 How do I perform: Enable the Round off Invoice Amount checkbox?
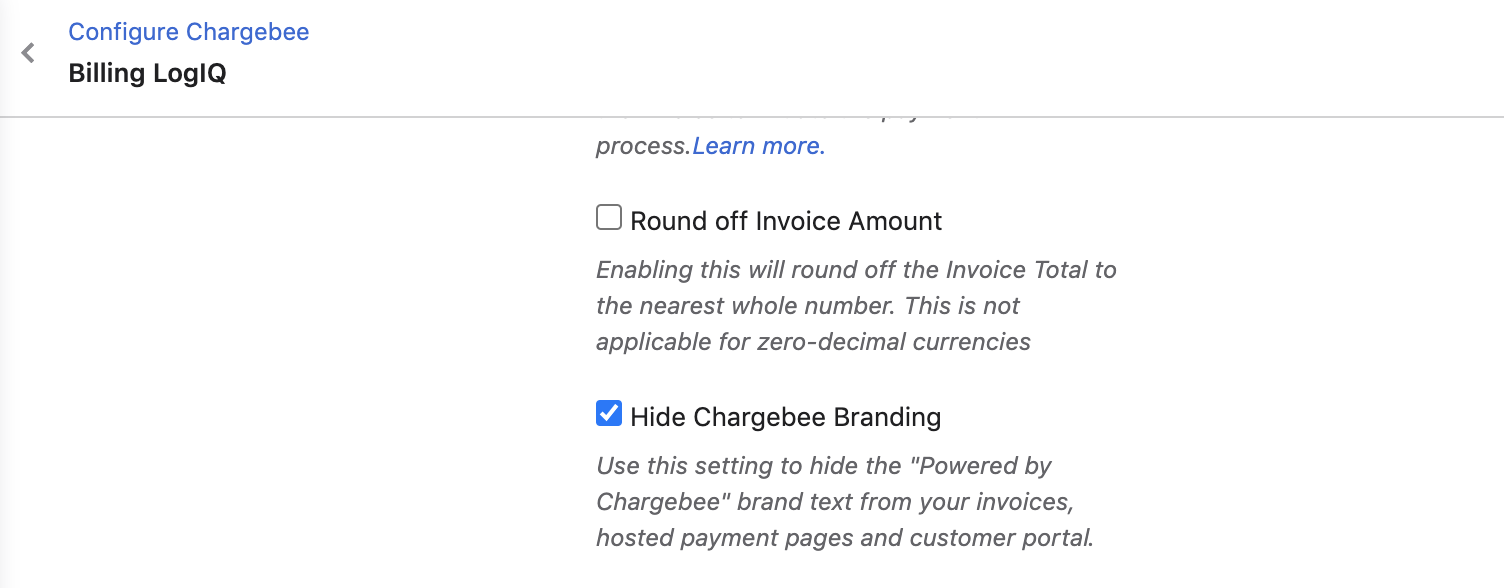[609, 217]
